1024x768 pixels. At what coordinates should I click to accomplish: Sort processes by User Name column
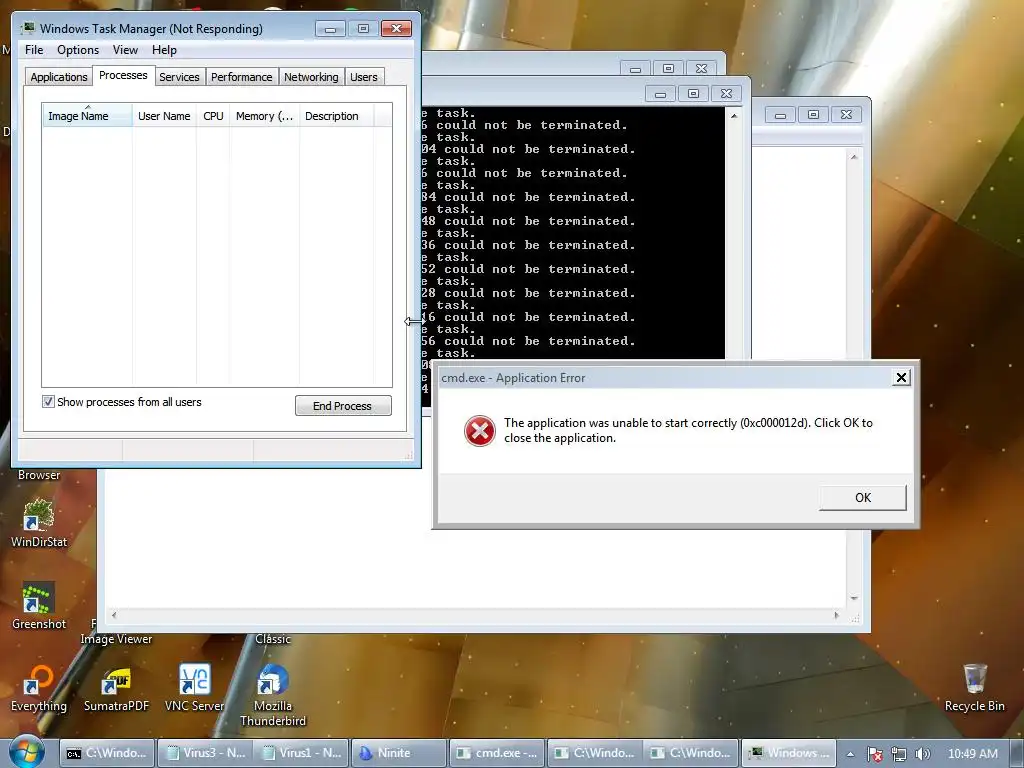pyautogui.click(x=164, y=116)
